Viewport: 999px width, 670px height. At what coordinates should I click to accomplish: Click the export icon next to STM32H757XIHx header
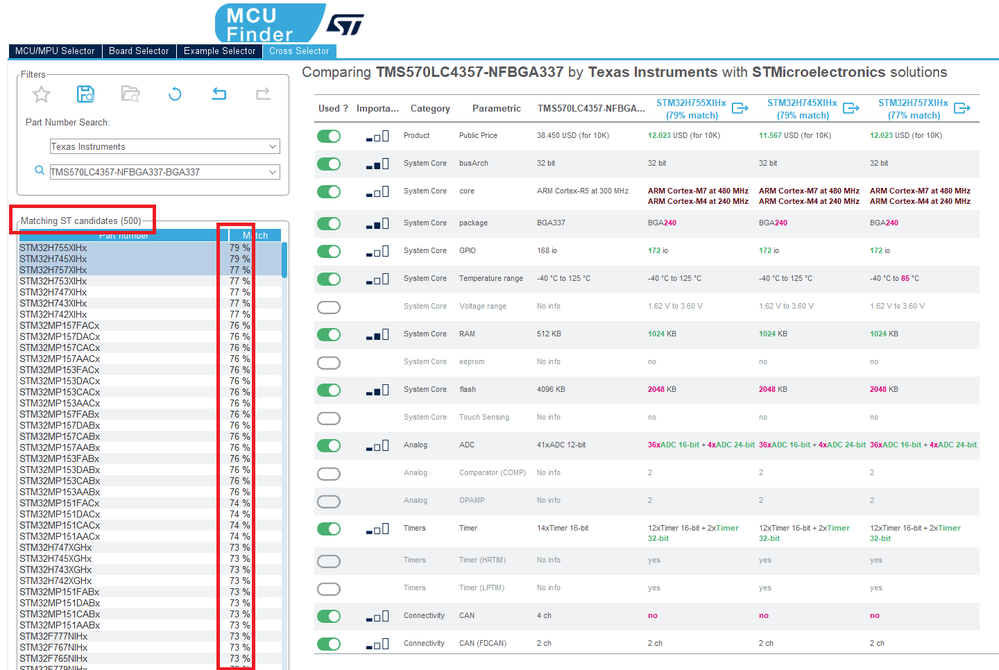pos(962,108)
